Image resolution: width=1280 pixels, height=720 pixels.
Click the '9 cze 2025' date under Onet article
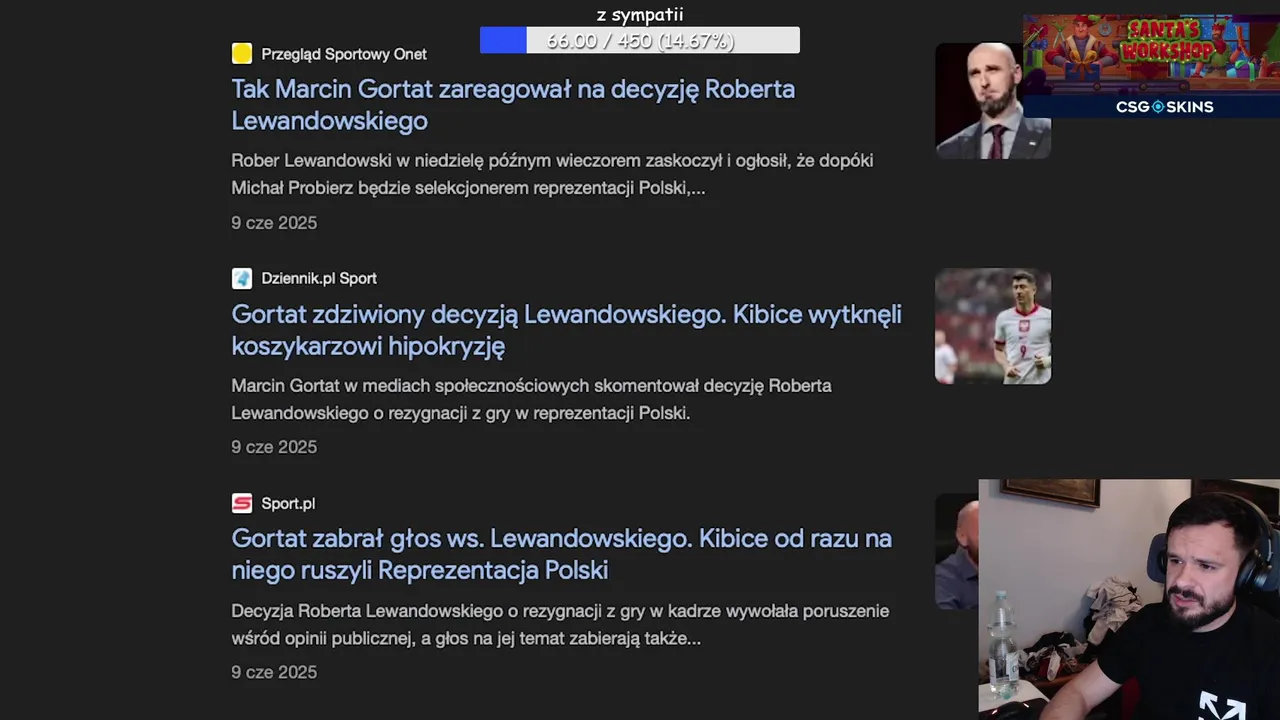(274, 223)
